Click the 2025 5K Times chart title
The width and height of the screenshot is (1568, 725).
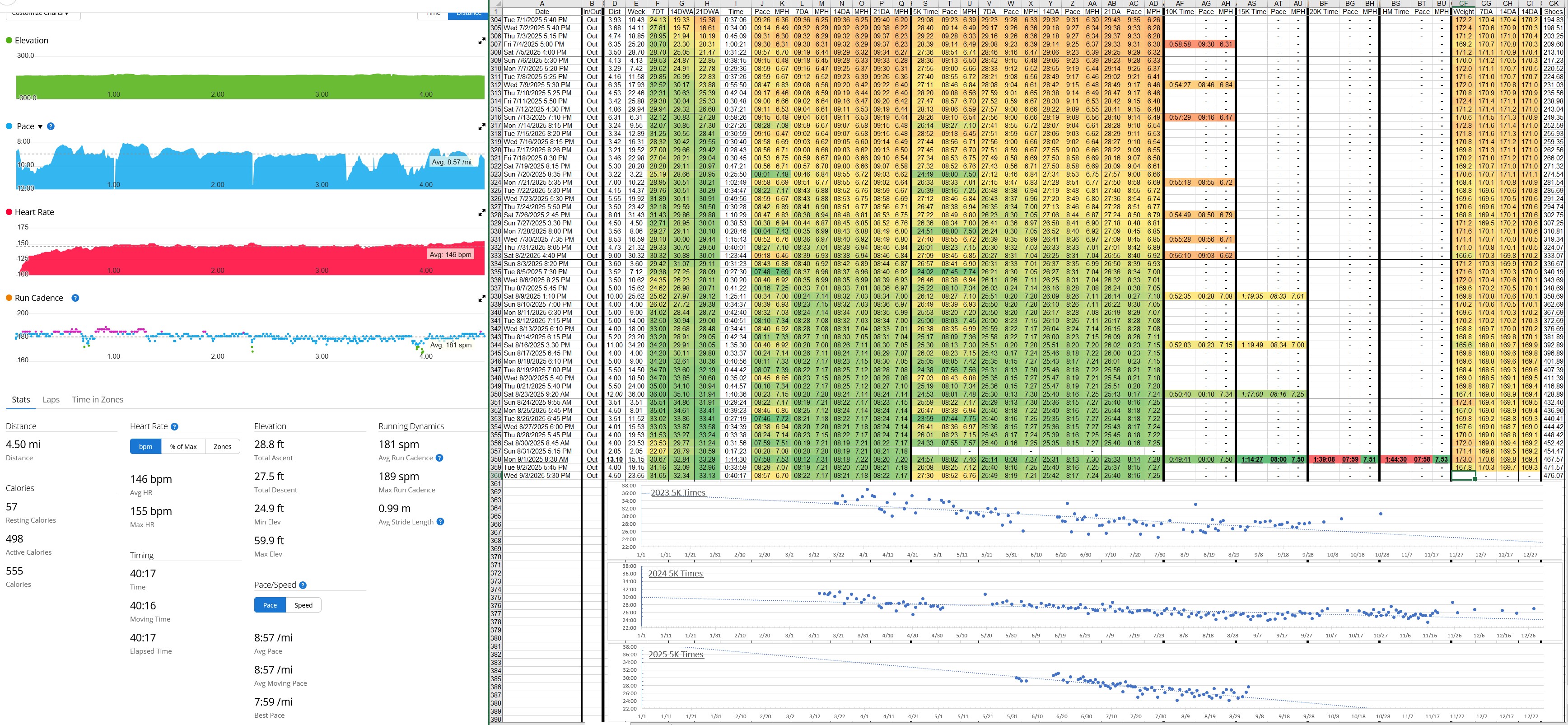click(676, 655)
